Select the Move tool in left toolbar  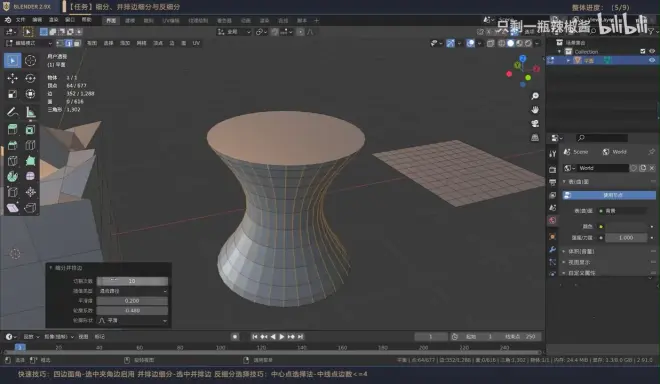click(12, 78)
